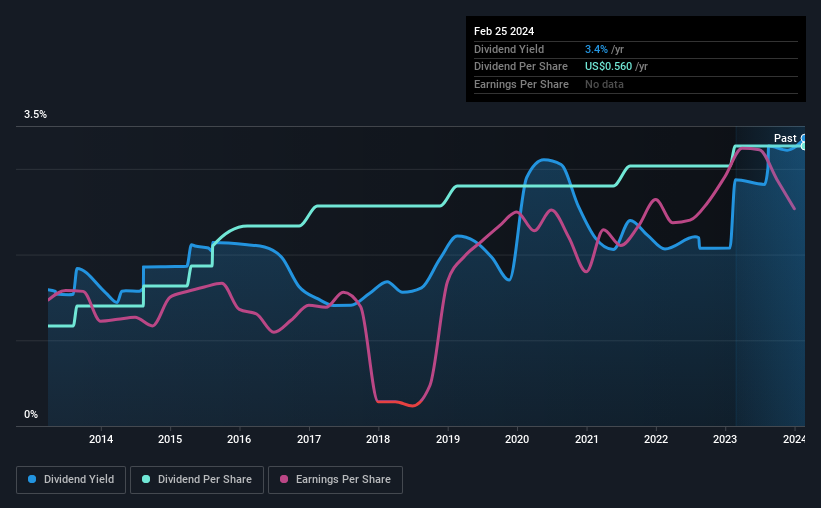Toggle the Dividend Per Share legend button
This screenshot has height=508, width=821.
pyautogui.click(x=197, y=480)
